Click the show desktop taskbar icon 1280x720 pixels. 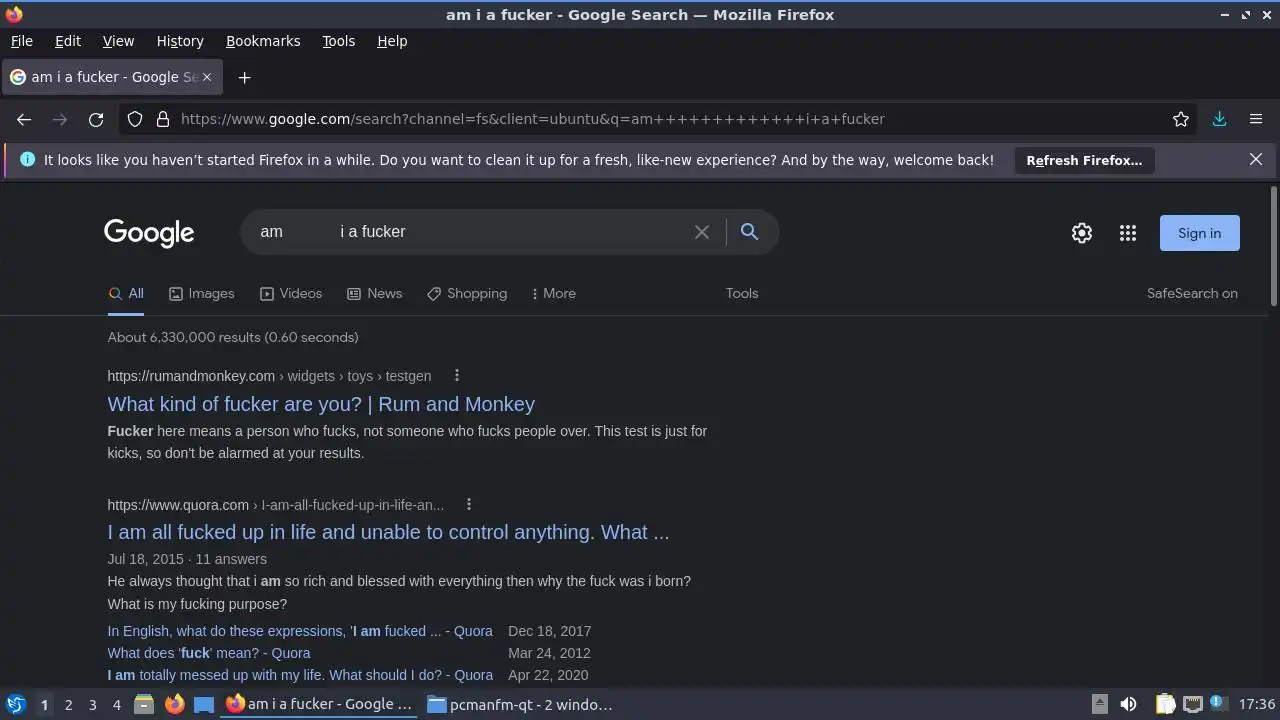(204, 704)
